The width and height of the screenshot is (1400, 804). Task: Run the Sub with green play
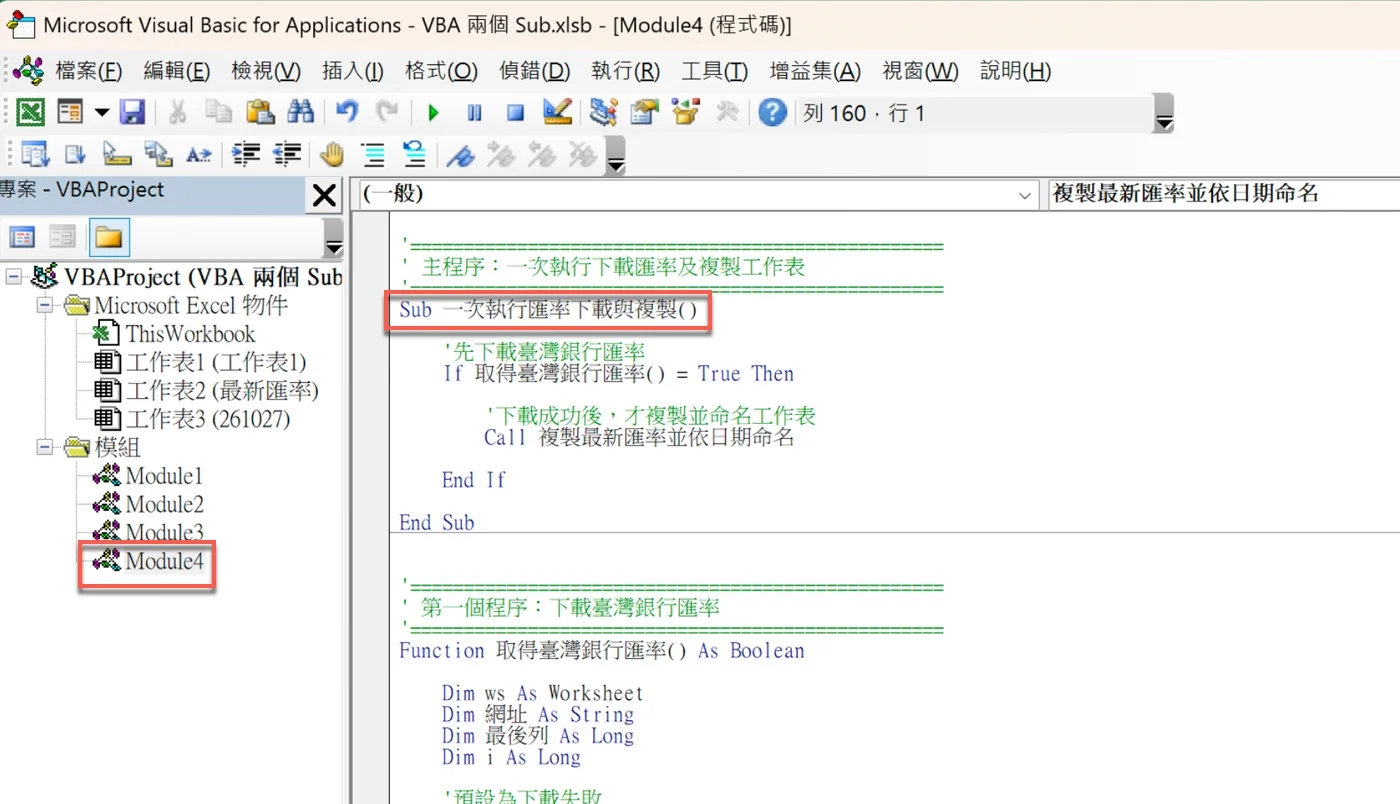click(433, 113)
